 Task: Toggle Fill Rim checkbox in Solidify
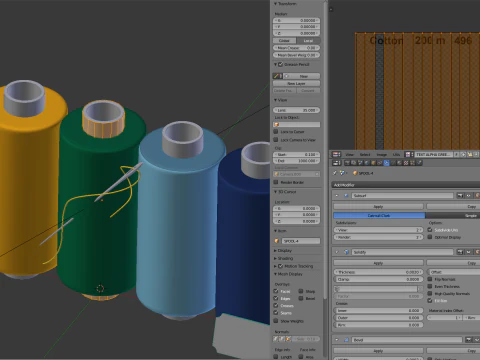pos(430,300)
